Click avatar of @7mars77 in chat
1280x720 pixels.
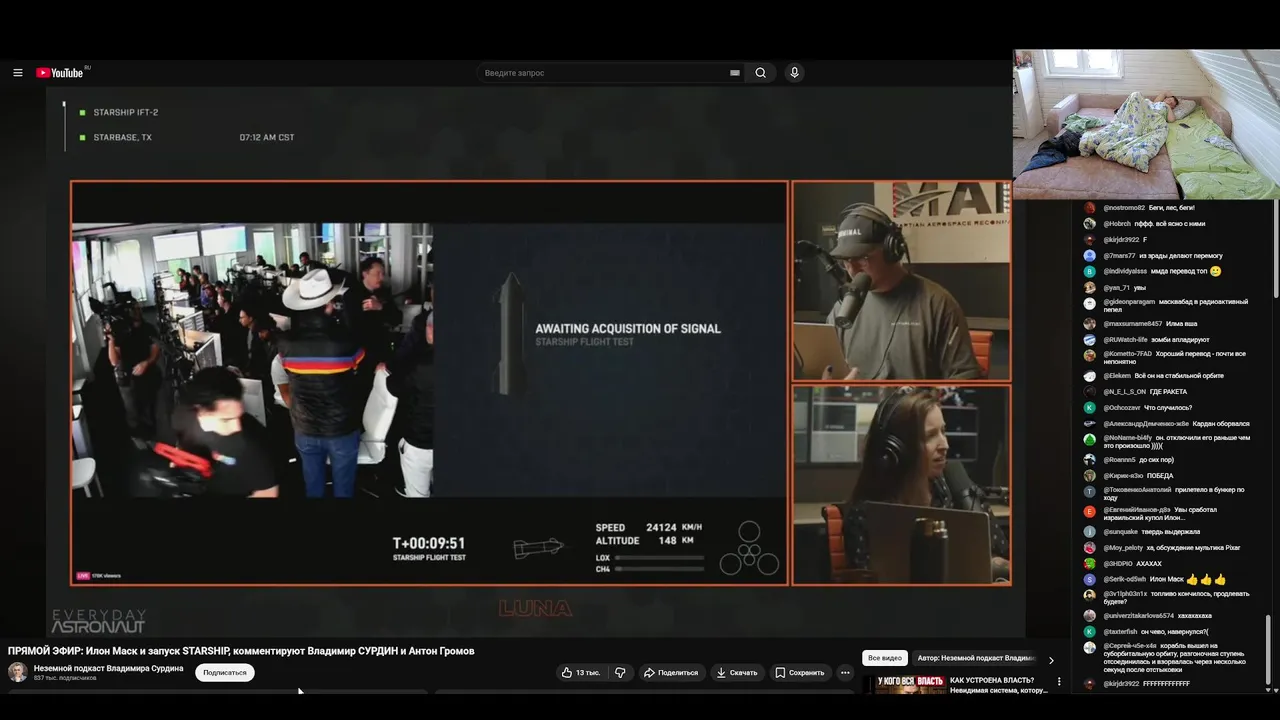(x=1090, y=256)
